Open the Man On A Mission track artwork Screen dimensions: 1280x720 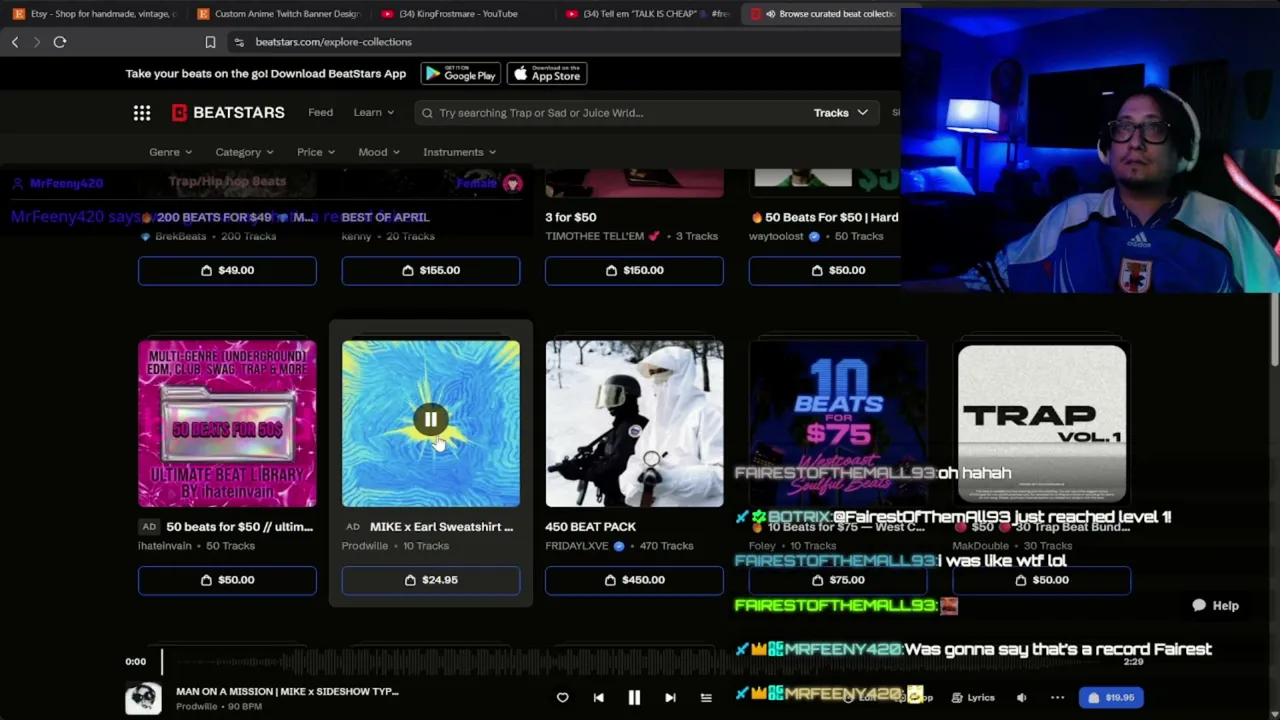[143, 698]
